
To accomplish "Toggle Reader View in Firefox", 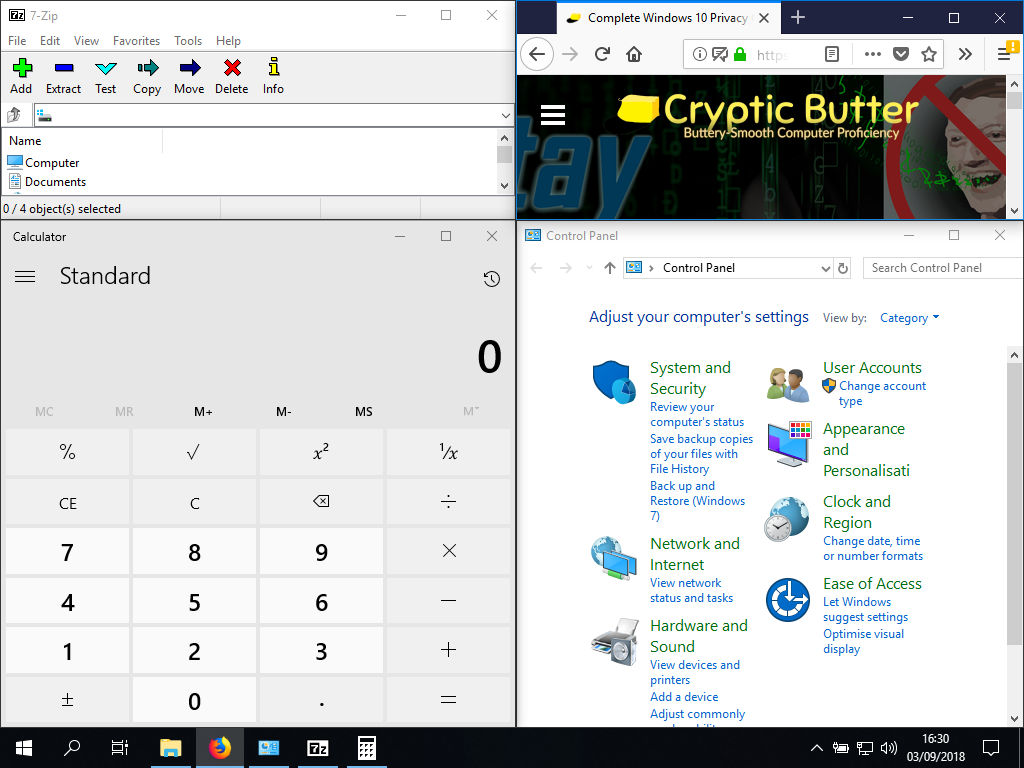I will click(x=831, y=54).
